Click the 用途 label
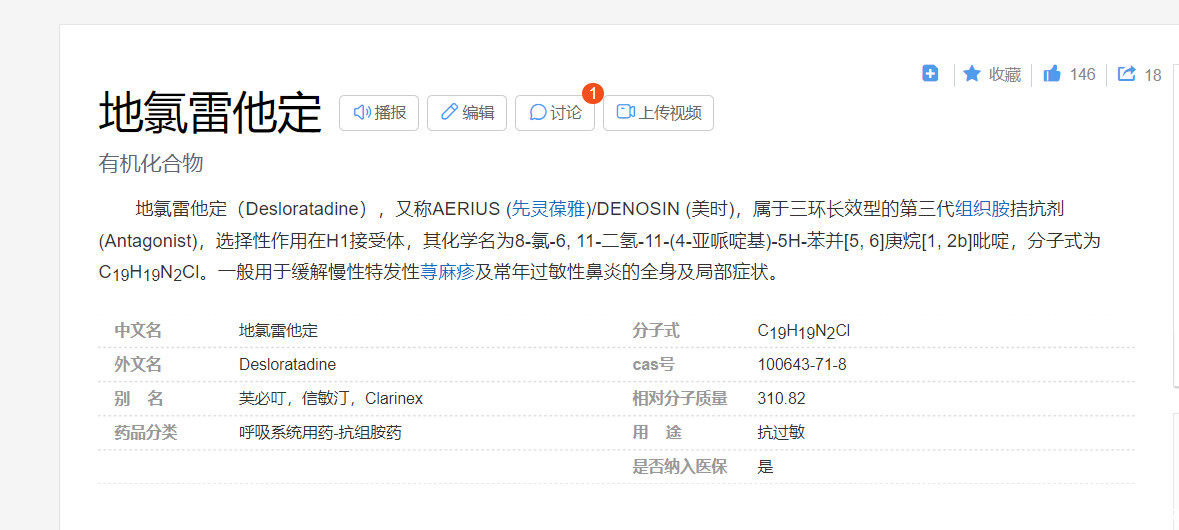 [656, 432]
